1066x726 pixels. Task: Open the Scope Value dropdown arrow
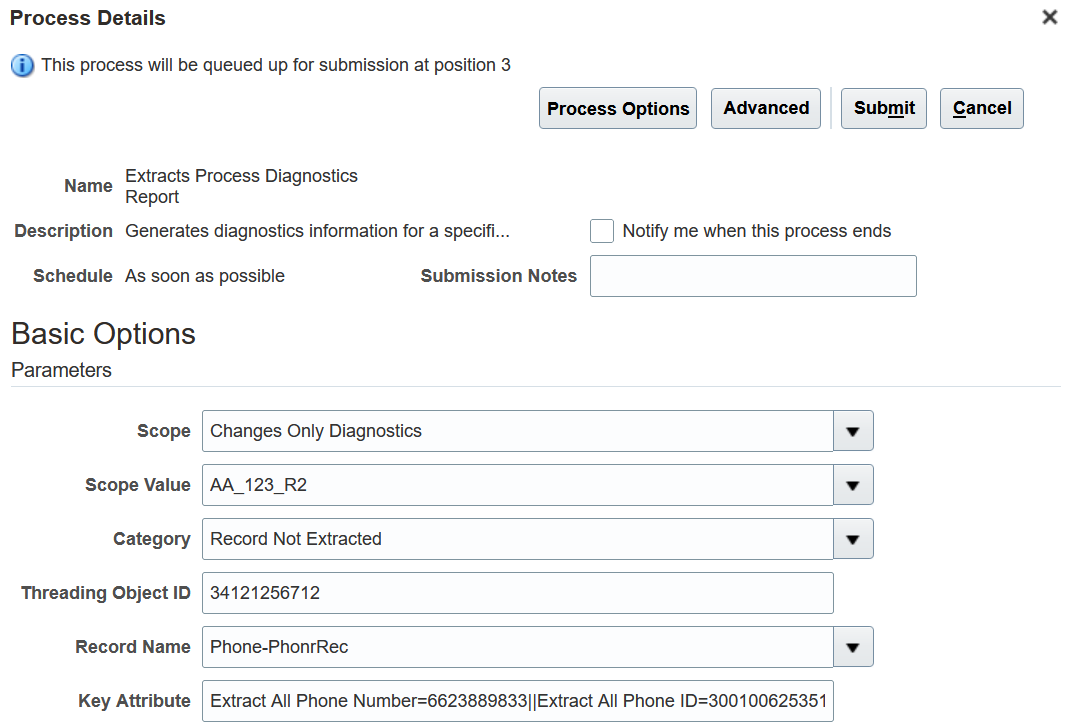(x=853, y=485)
